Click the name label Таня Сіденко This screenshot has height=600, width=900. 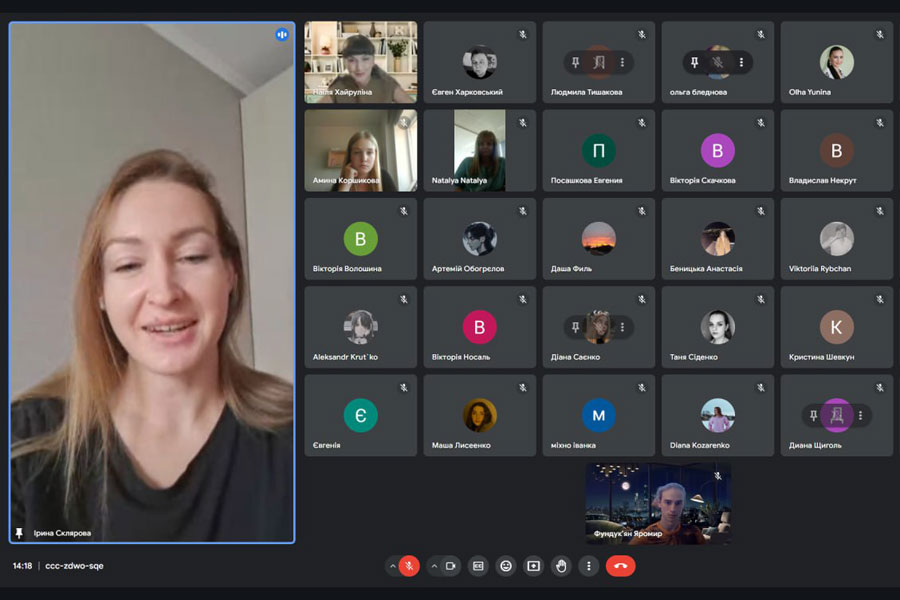[693, 357]
